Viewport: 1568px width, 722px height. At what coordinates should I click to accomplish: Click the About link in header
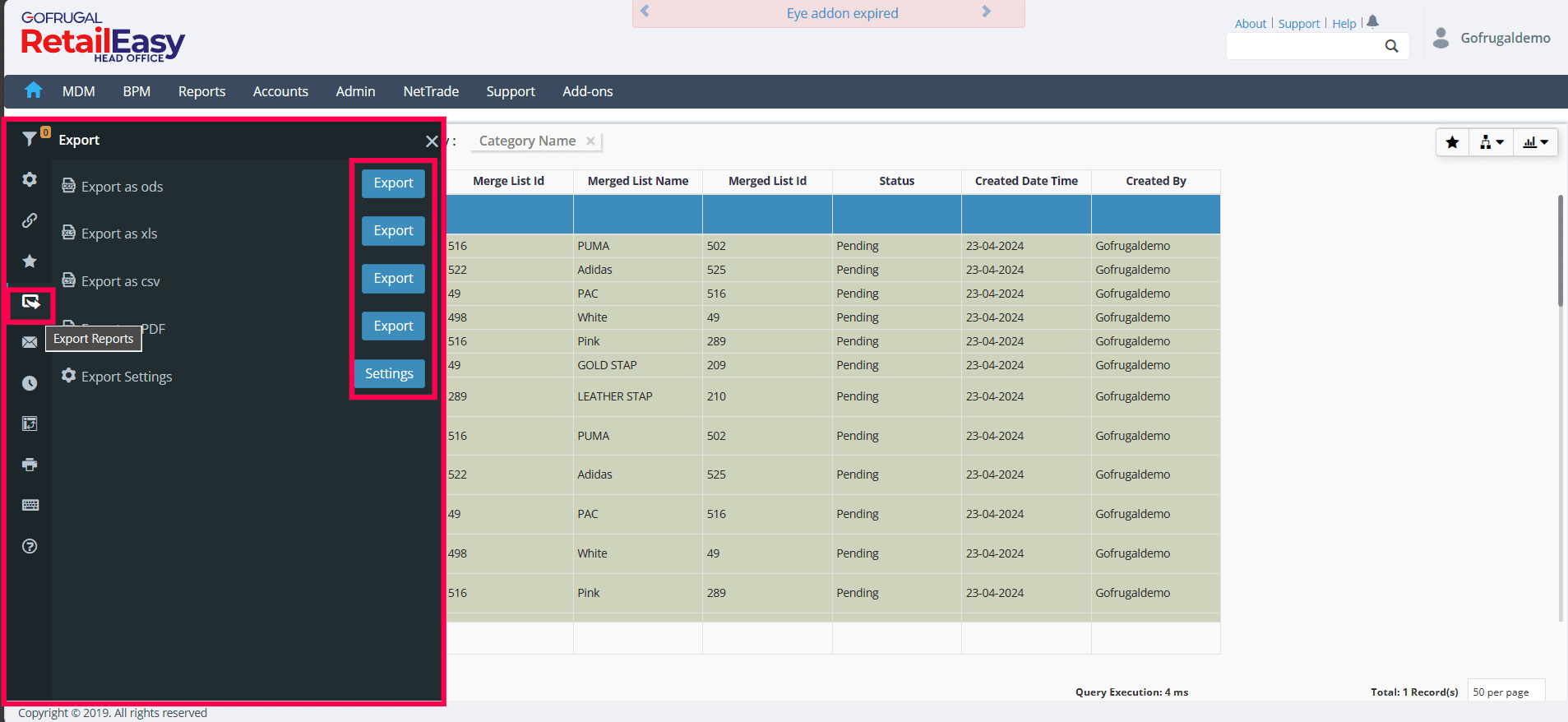[x=1250, y=24]
